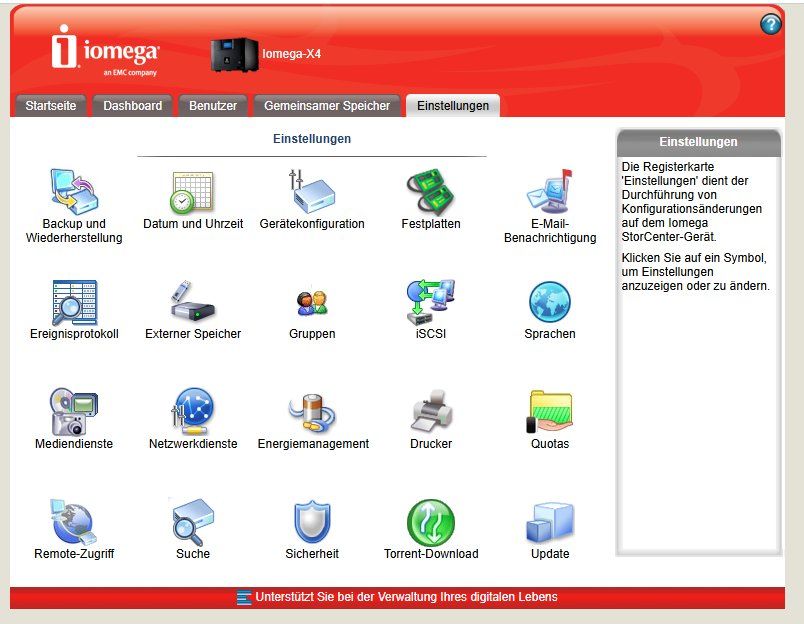Viewport: 804px width, 624px height.
Task: Click the footer icon beside Unterstützt Sie
Action: click(244, 597)
